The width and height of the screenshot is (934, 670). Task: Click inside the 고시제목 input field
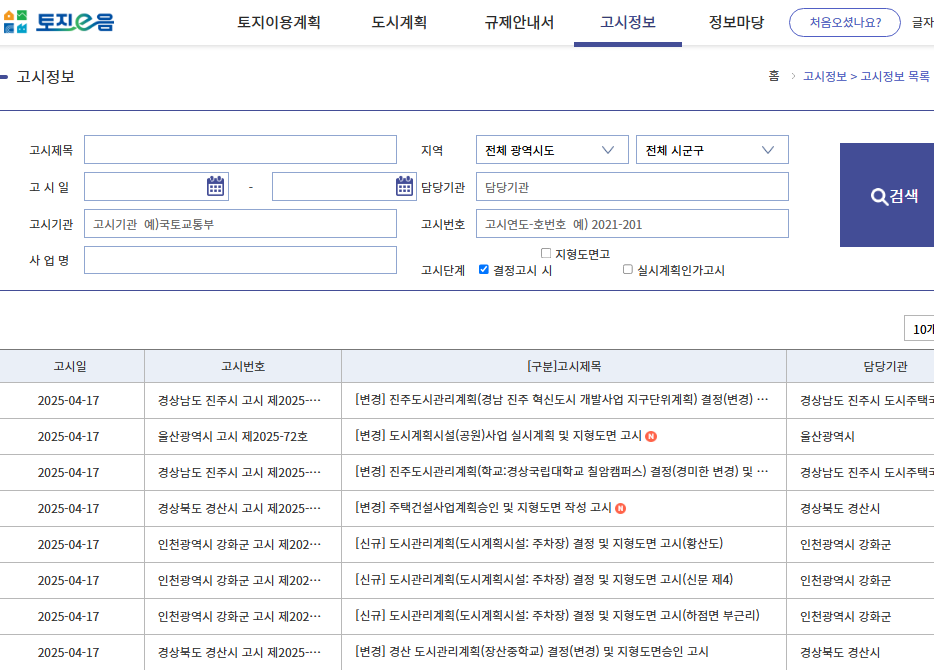(x=240, y=149)
